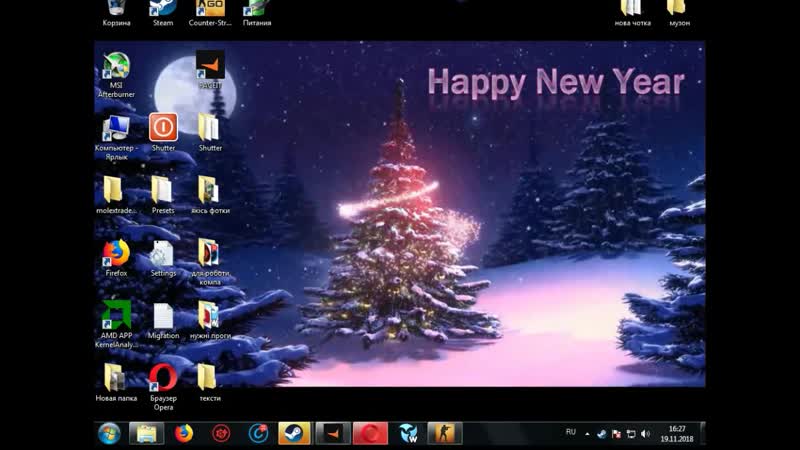Show hidden tray icons arrow
The image size is (800, 450).
[587, 434]
